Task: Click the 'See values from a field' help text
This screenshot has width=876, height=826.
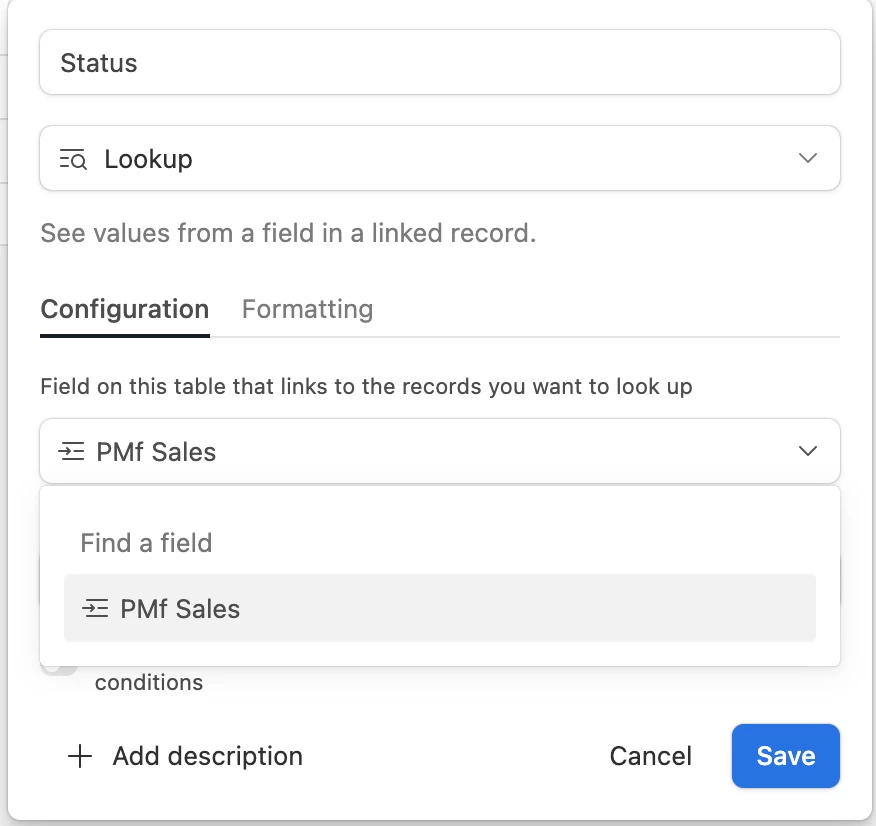Action: [x=288, y=234]
